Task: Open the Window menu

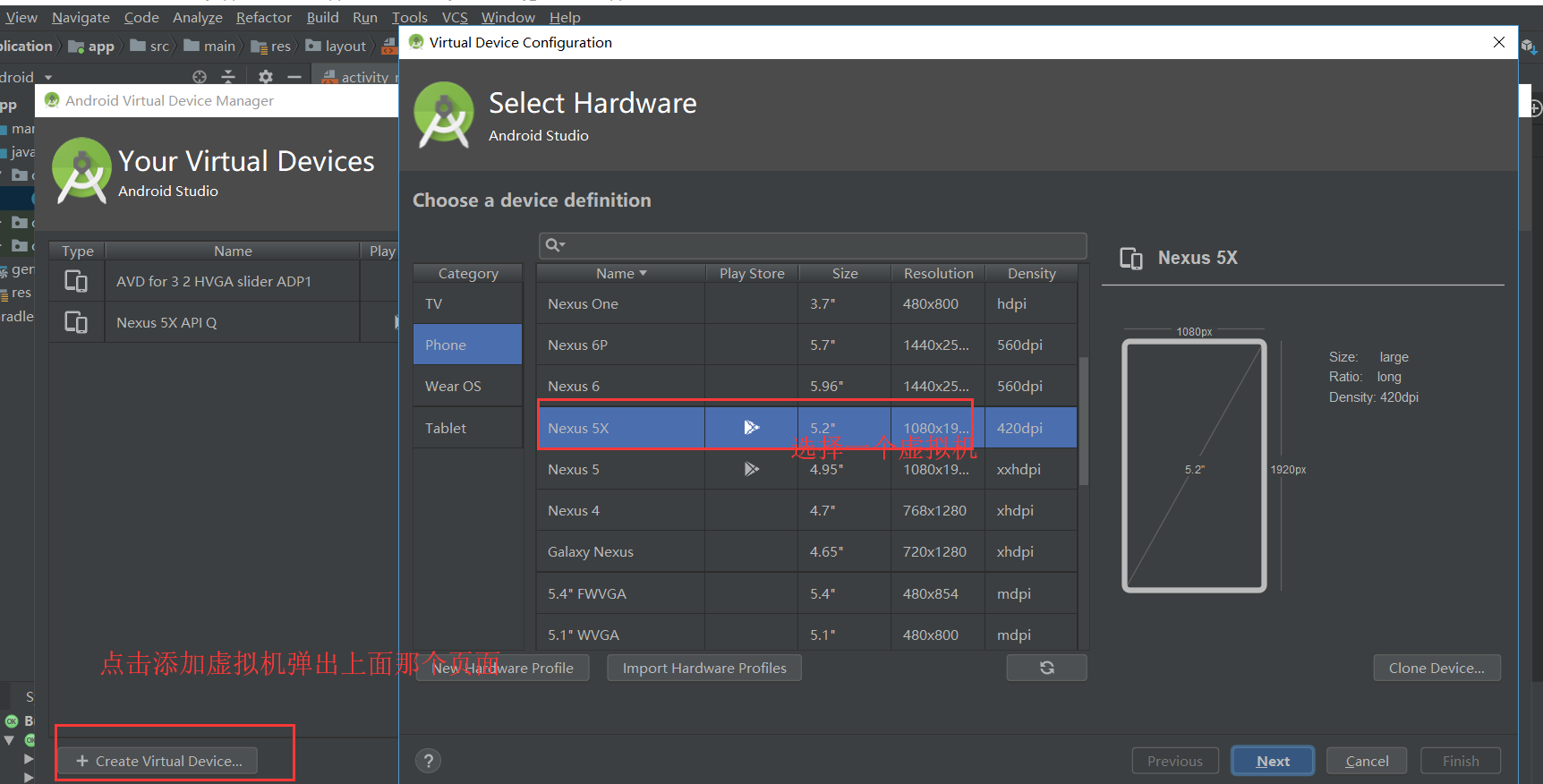Action: pos(508,17)
